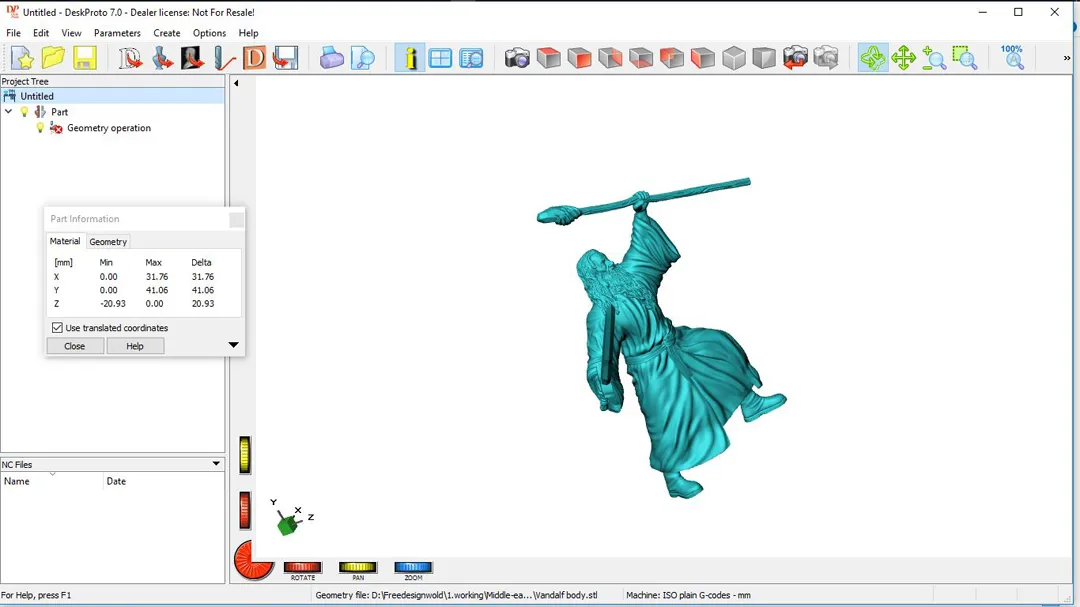Show more toolbar buttons via the chevron

click(1067, 59)
